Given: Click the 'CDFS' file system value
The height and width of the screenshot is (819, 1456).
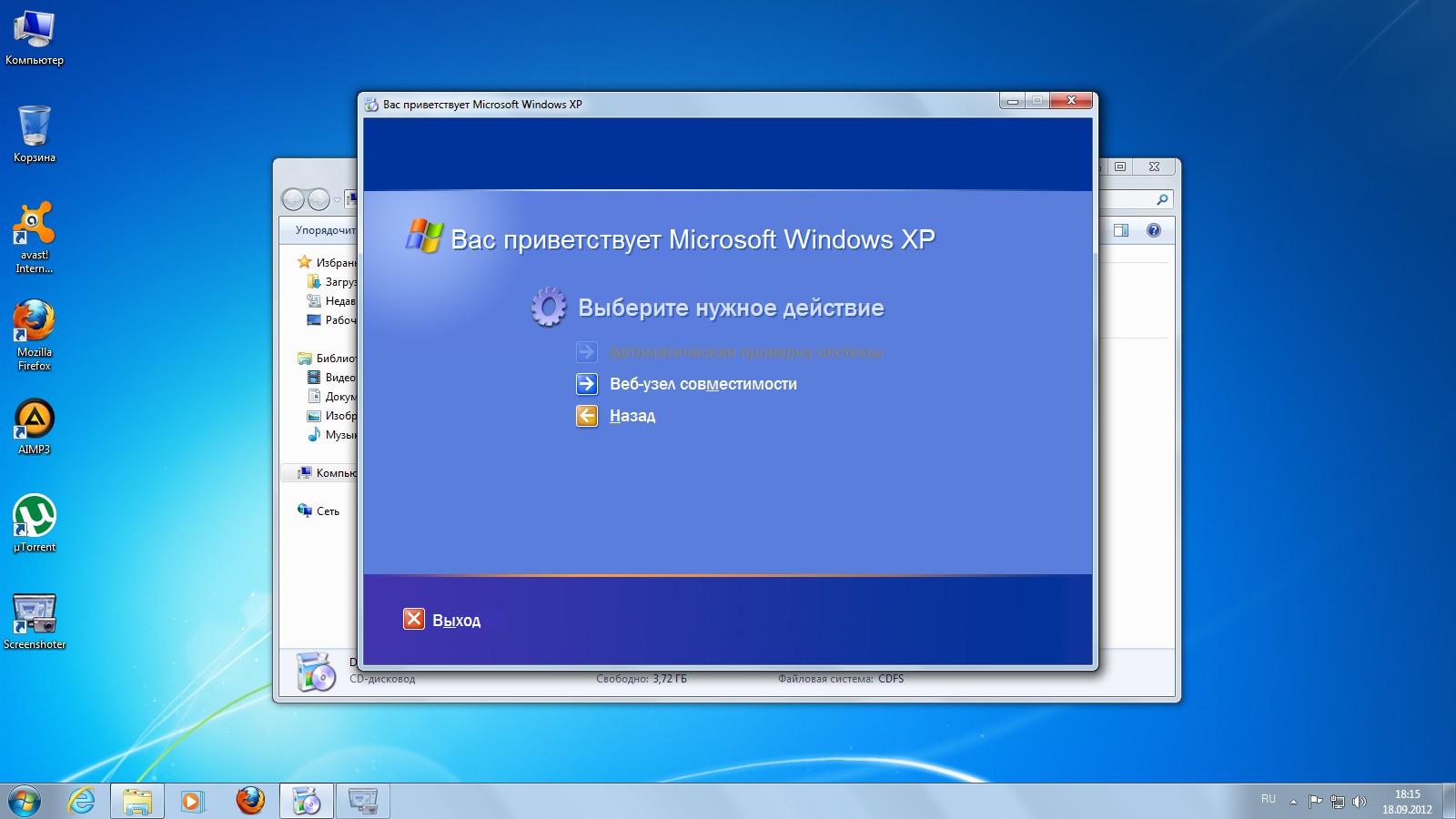Looking at the screenshot, I should click(891, 679).
